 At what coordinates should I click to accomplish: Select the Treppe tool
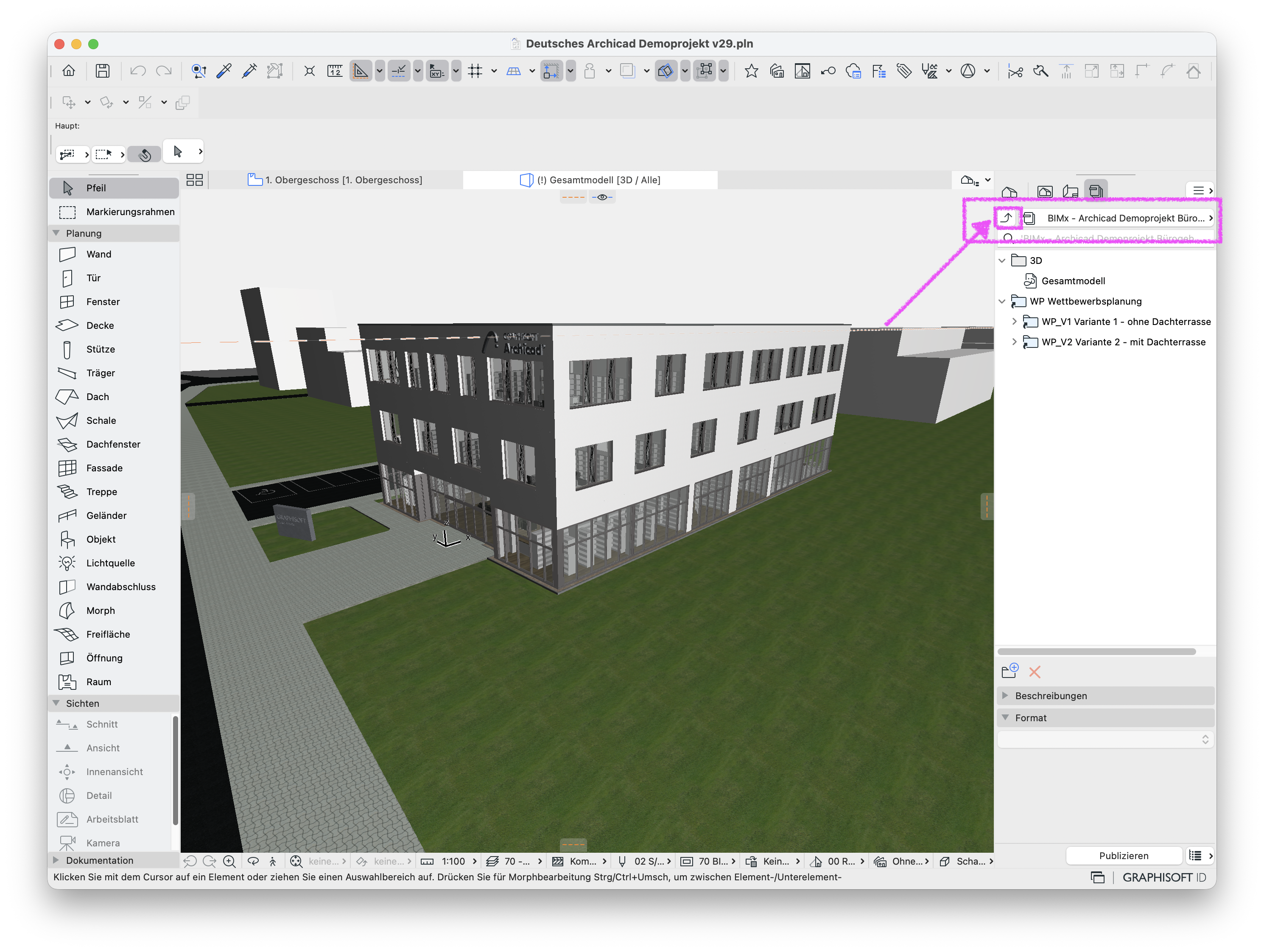(x=114, y=492)
